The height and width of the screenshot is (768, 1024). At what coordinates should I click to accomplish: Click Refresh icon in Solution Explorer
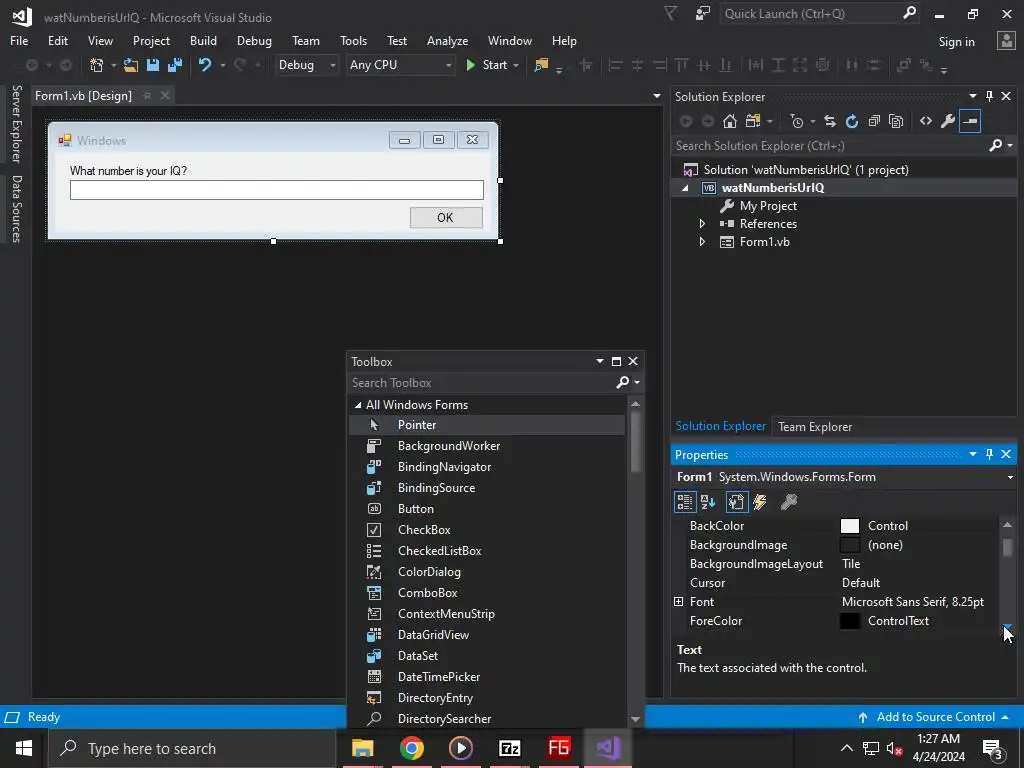852,121
